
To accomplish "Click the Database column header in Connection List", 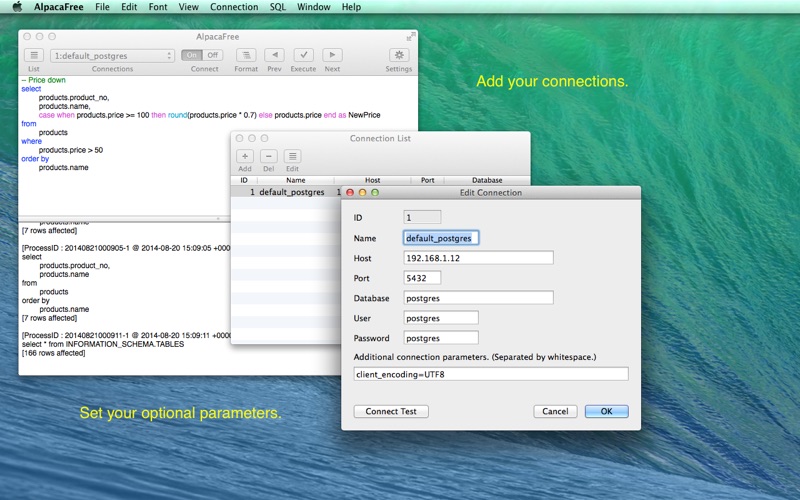I will click(x=487, y=180).
